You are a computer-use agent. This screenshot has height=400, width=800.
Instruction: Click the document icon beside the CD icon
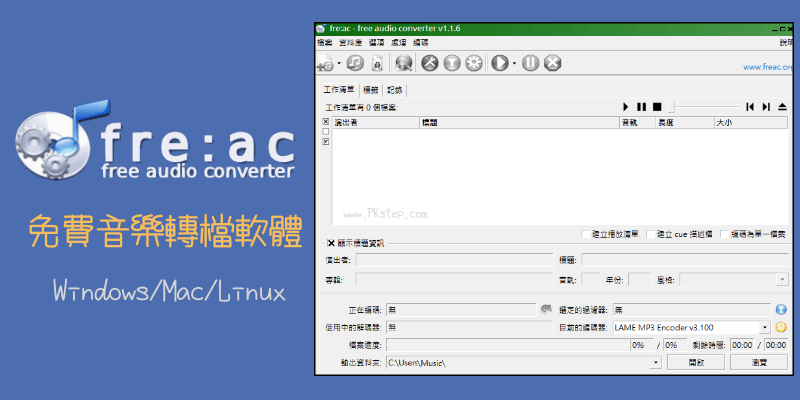point(377,63)
